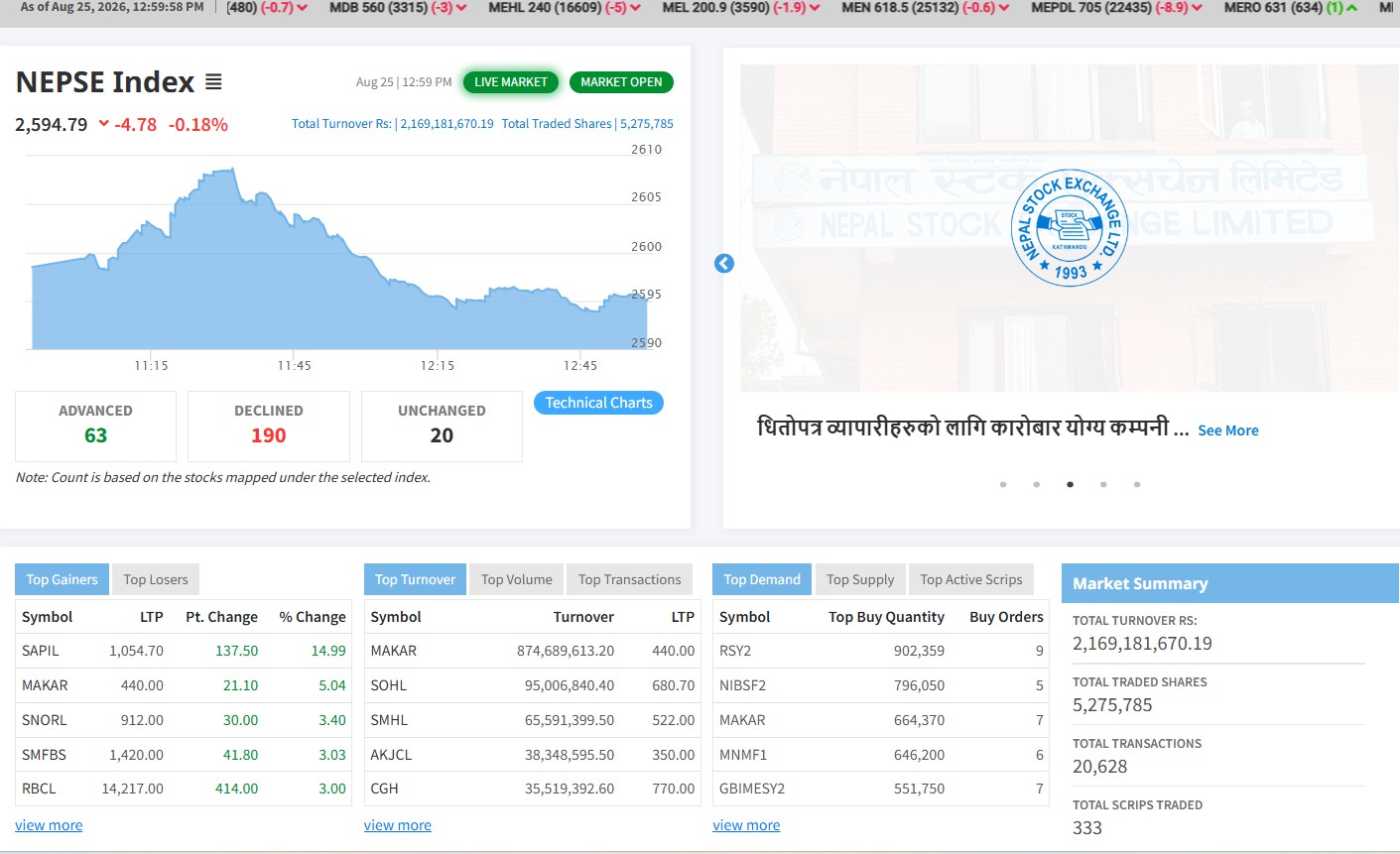Click the NEPSE Index area chart
The width and height of the screenshot is (1400, 854).
(x=337, y=258)
